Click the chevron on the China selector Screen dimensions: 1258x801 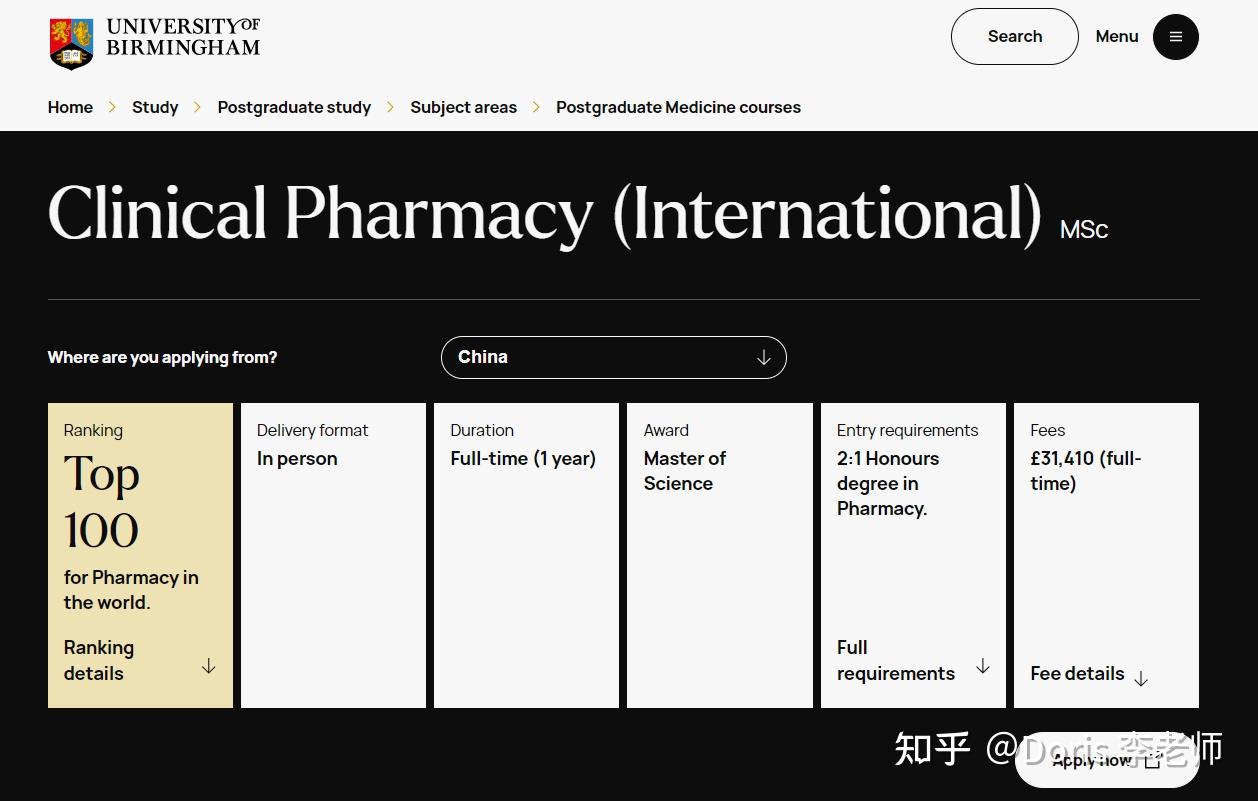point(763,357)
